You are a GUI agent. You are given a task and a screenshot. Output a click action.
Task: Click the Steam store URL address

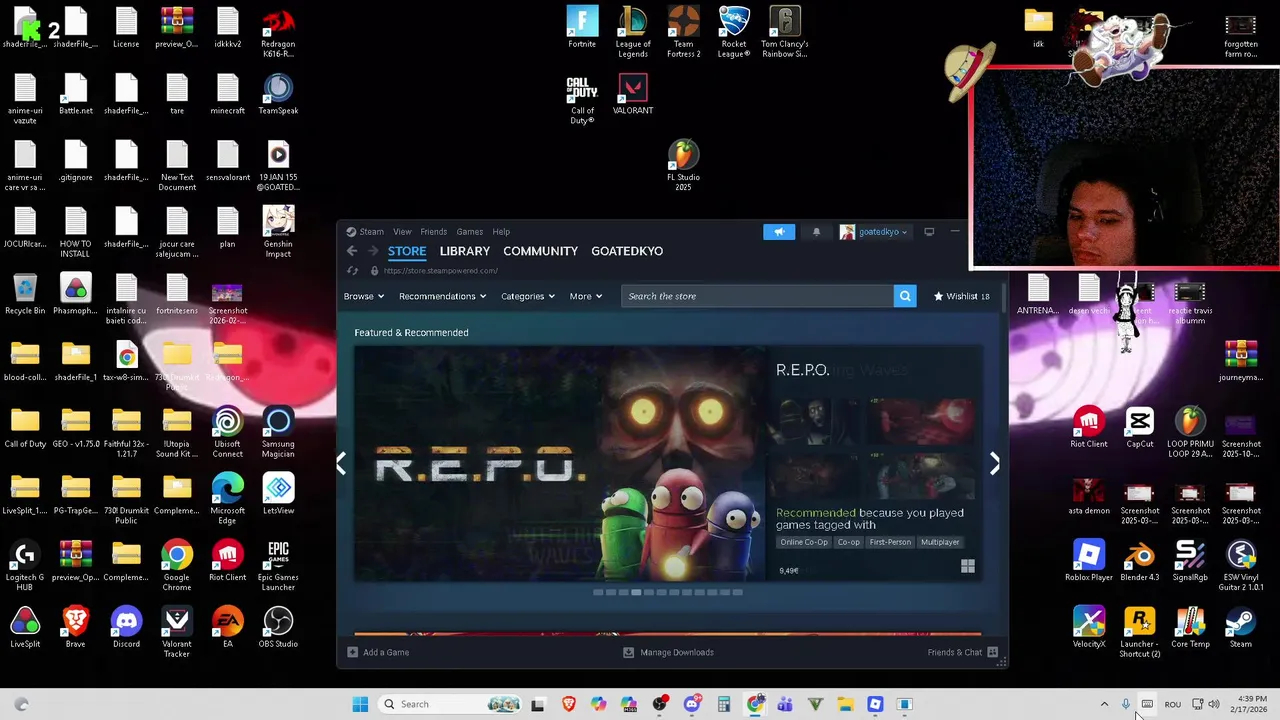coord(440,271)
